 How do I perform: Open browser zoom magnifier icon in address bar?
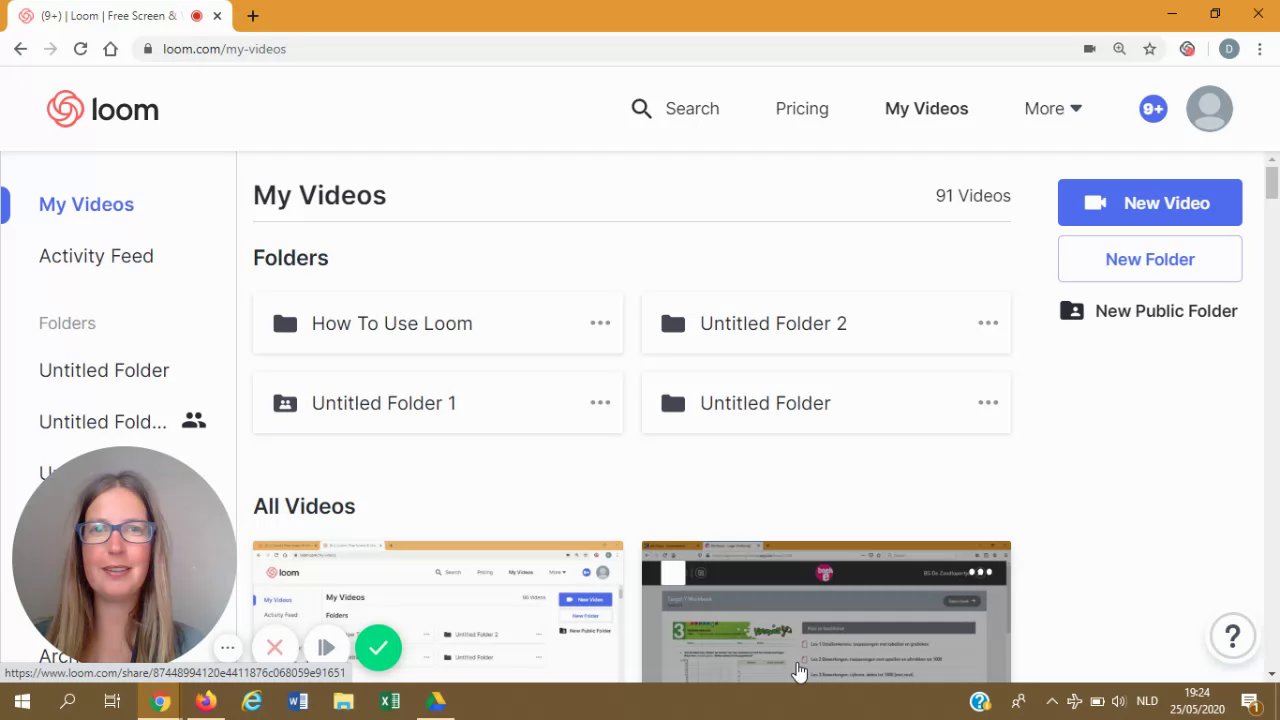point(1120,49)
